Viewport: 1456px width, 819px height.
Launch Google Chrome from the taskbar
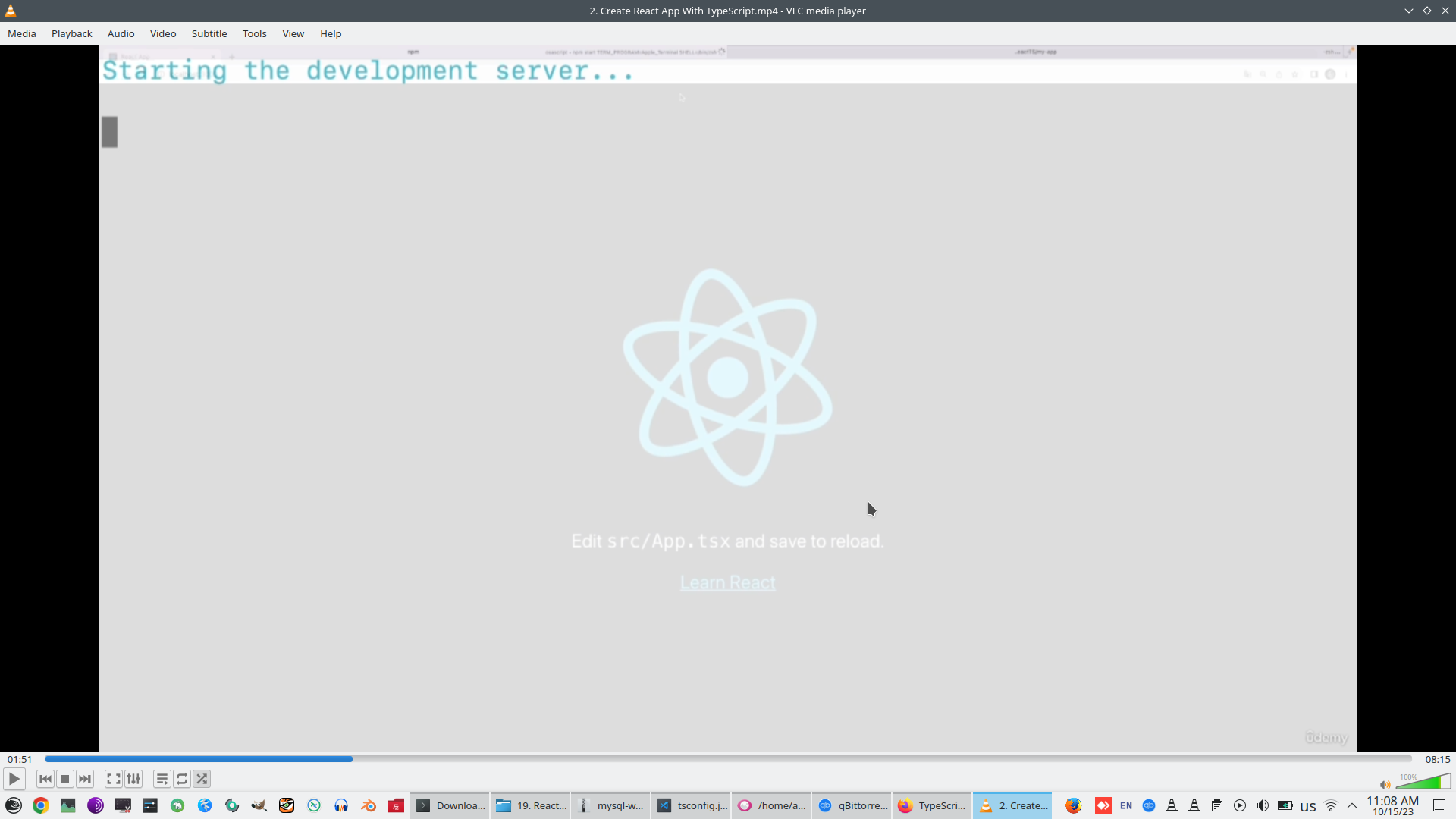(41, 805)
